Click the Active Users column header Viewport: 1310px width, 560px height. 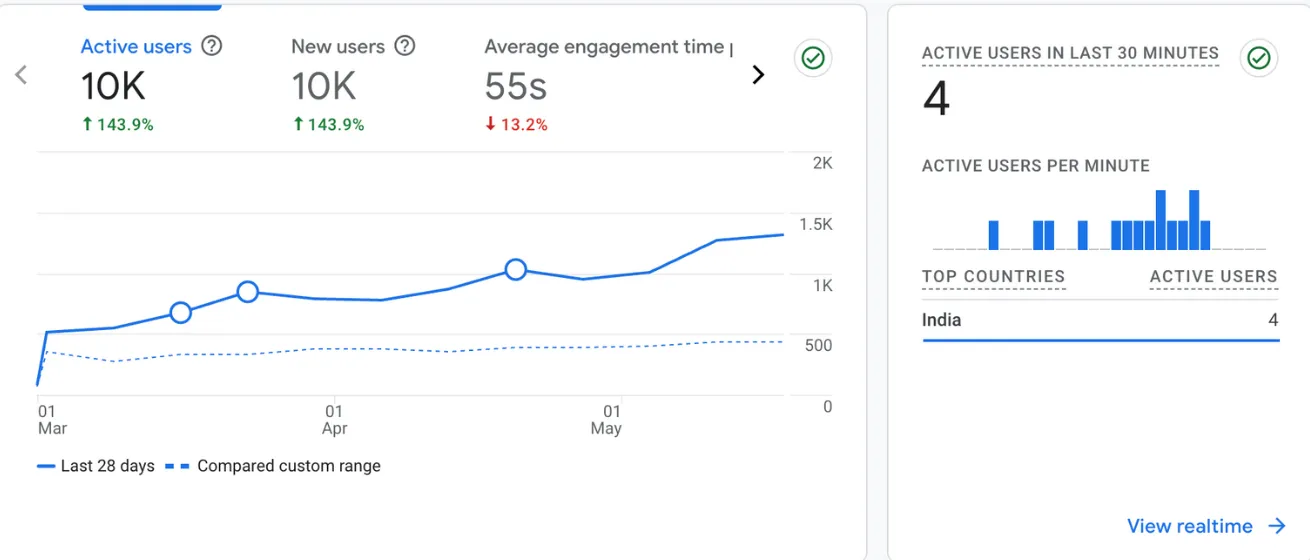pyautogui.click(x=1213, y=277)
